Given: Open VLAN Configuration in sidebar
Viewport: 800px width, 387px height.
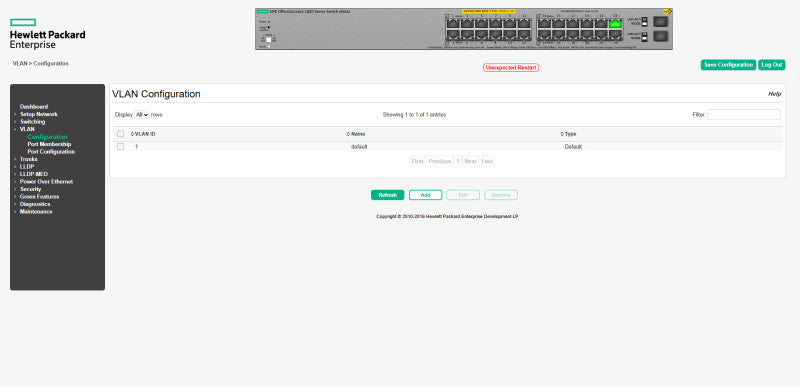Looking at the screenshot, I should point(47,137).
